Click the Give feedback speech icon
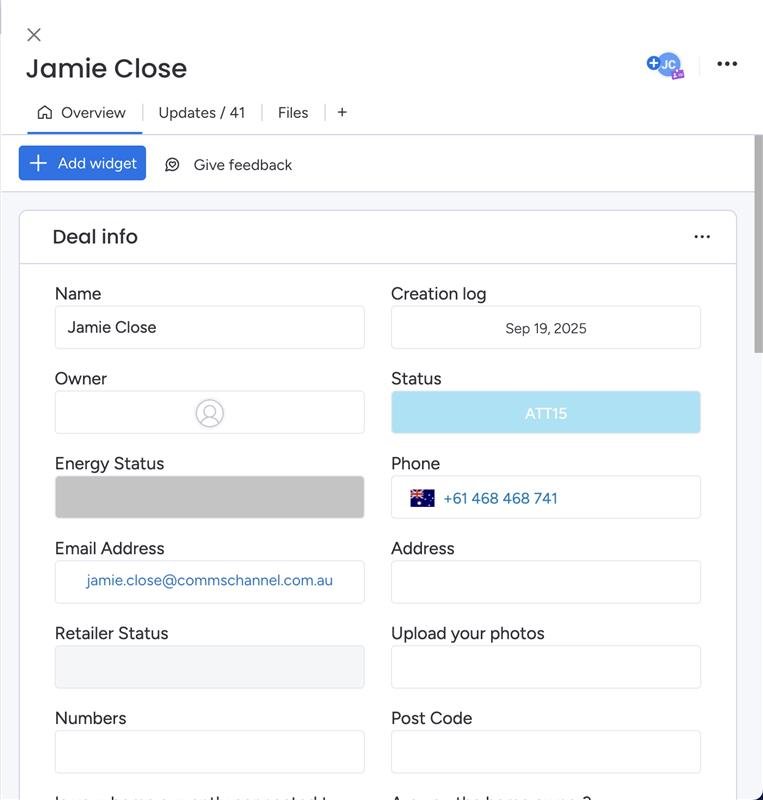The height and width of the screenshot is (800, 763). [x=172, y=165]
